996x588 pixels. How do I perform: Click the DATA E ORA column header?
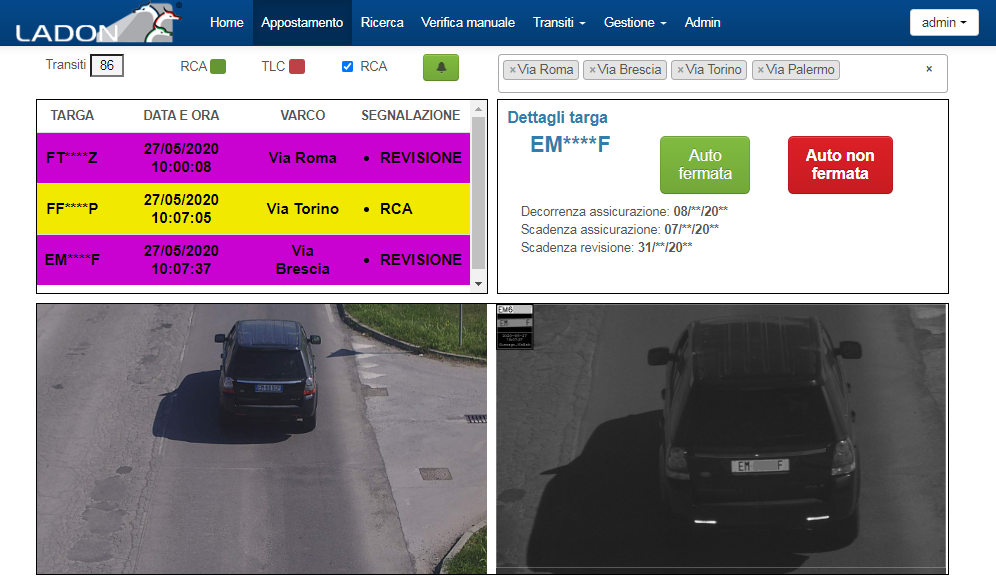(x=181, y=116)
